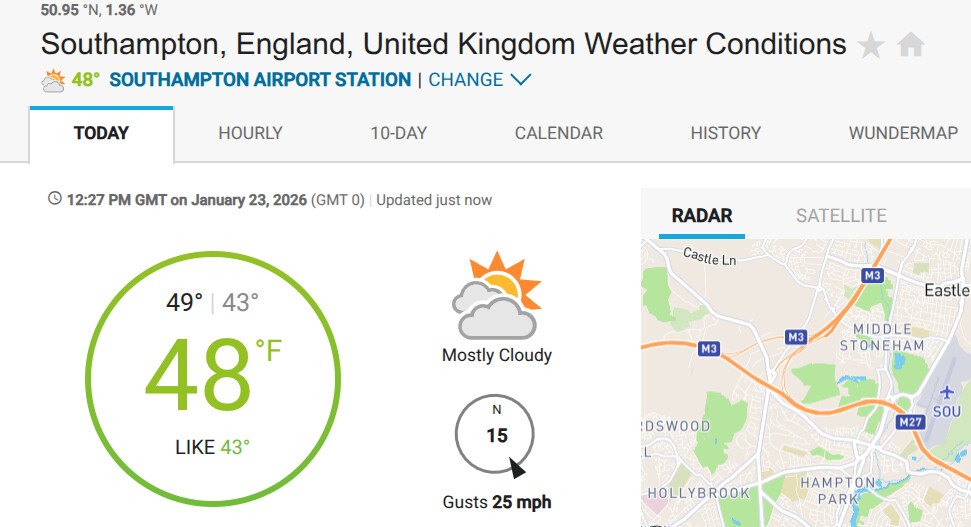Open the Change station selector
The image size is (971, 527).
(466, 80)
